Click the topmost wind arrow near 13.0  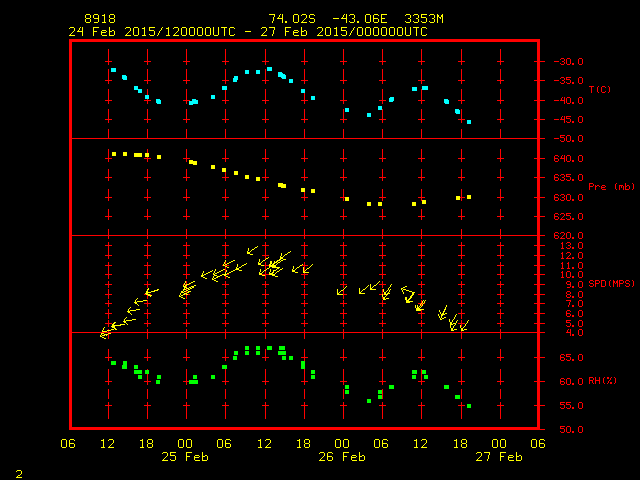pyautogui.click(x=252, y=250)
